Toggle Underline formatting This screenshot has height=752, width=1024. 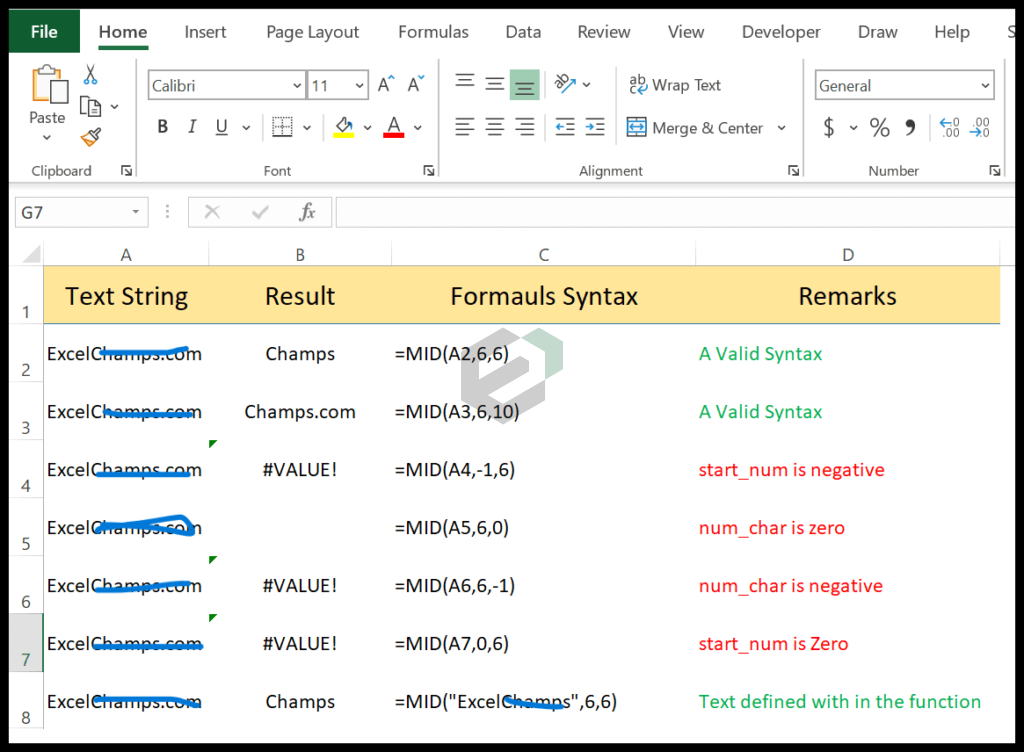click(222, 127)
